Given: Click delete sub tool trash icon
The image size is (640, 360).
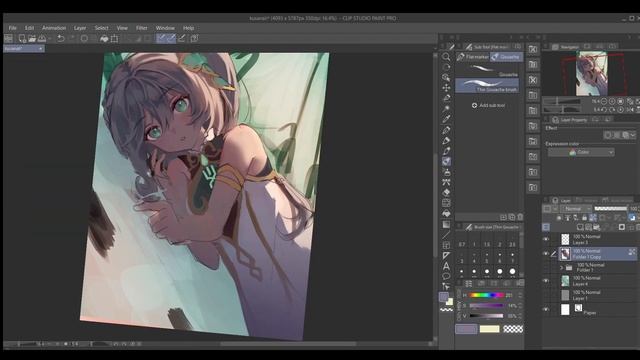Looking at the screenshot, I should pyautogui.click(x=520, y=217).
